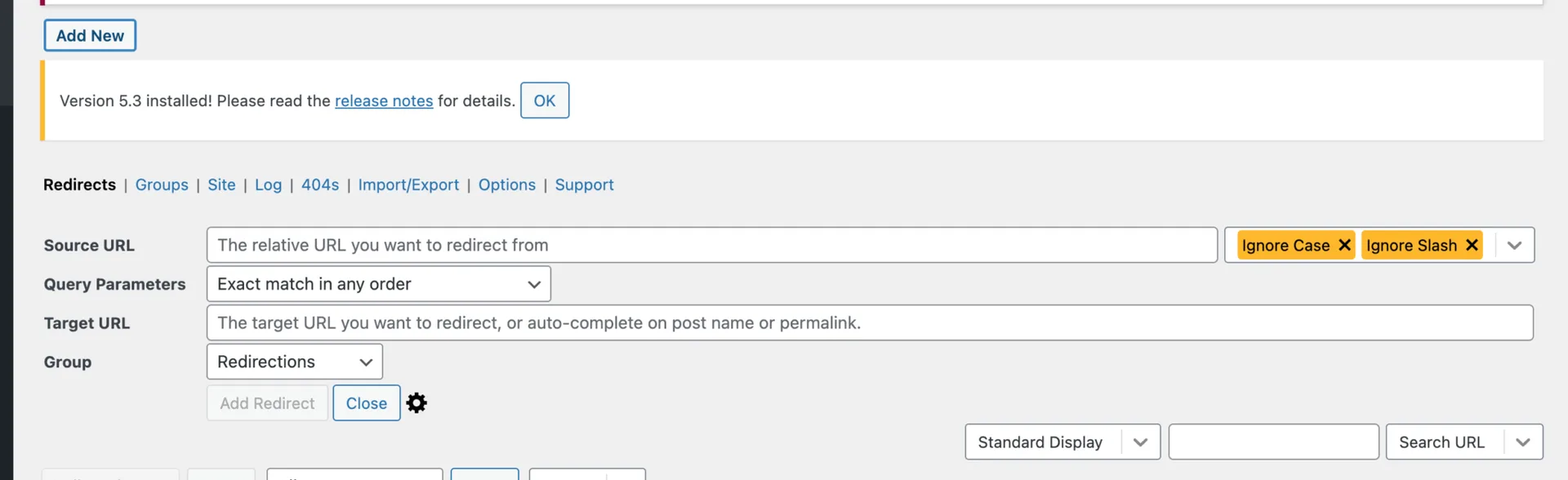The image size is (1568, 480).
Task: Go to the Import/Export tab
Action: (x=408, y=184)
